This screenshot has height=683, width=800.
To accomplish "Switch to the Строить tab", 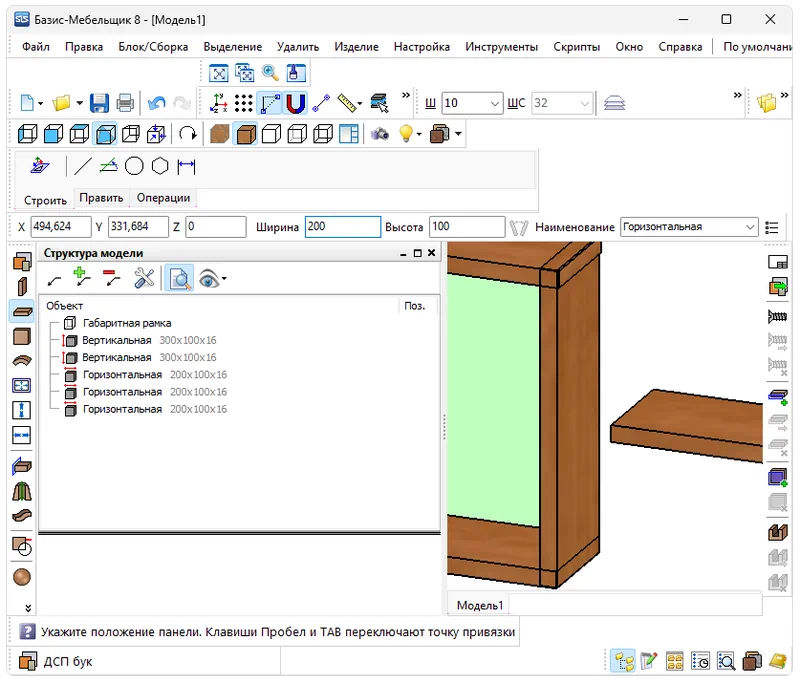I will point(45,200).
